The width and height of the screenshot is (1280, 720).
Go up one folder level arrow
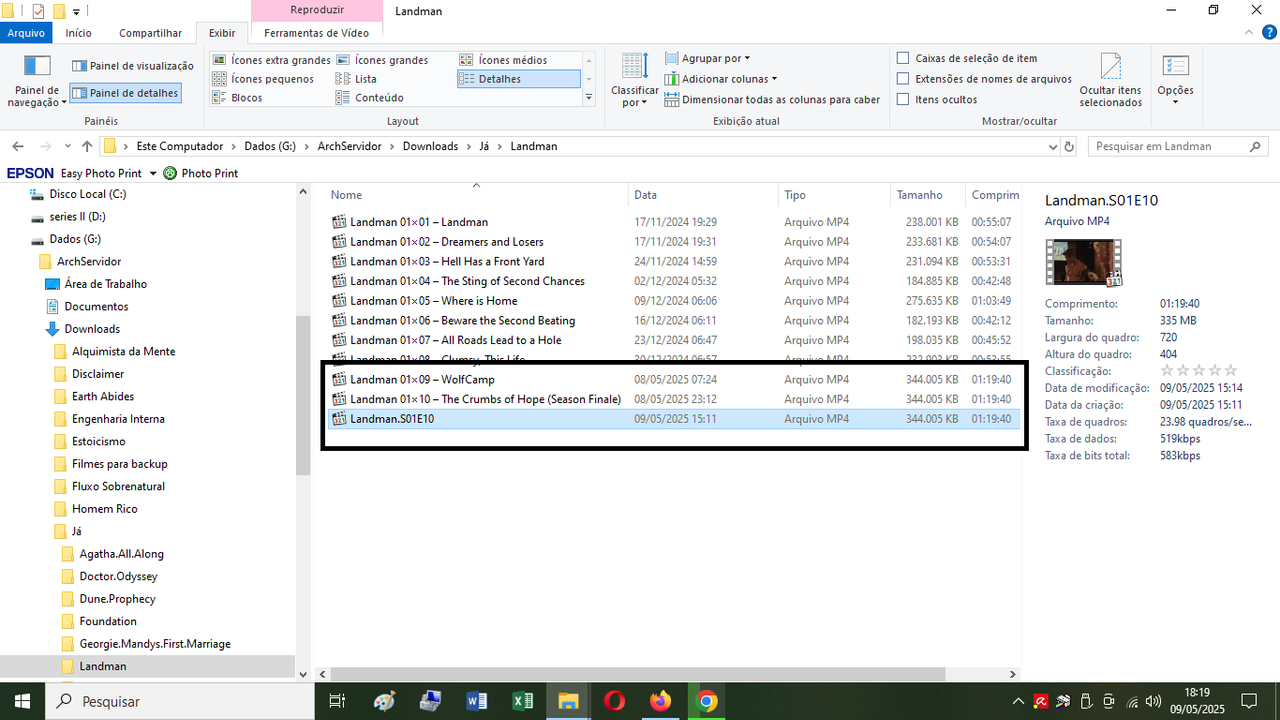[87, 146]
